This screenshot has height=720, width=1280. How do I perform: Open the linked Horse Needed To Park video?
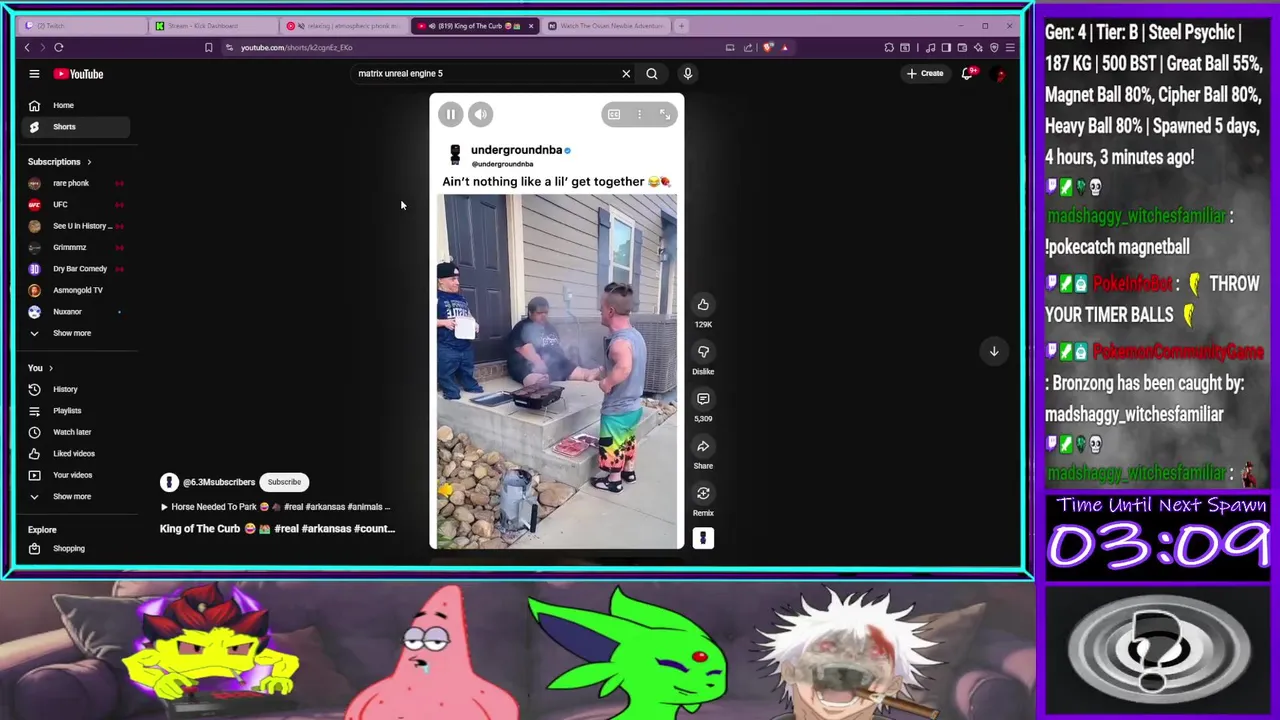pyautogui.click(x=275, y=507)
